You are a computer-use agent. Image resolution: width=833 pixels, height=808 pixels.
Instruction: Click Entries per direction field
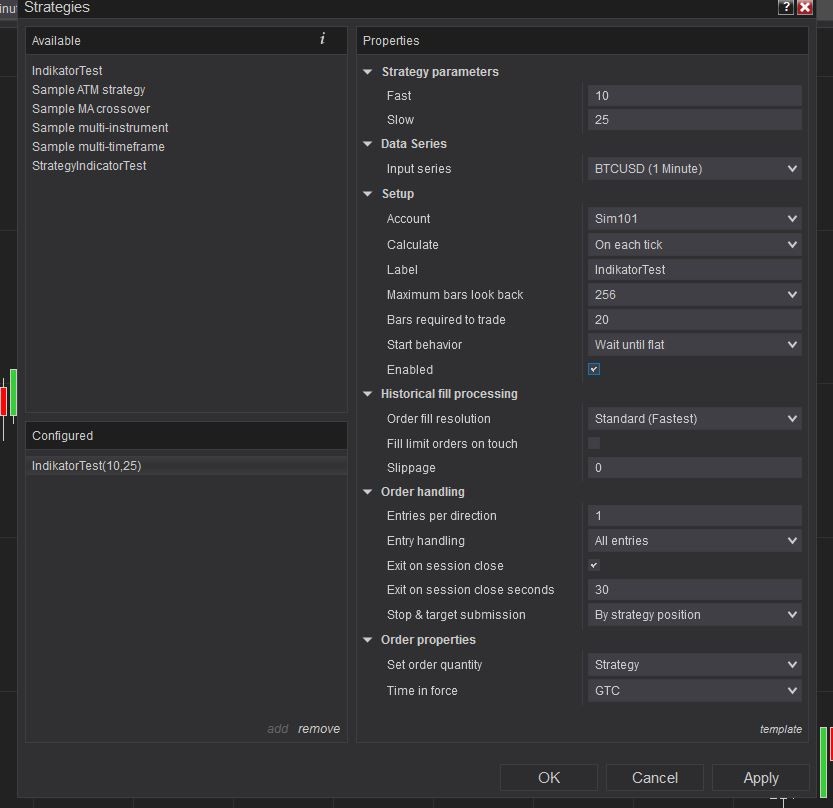[694, 516]
